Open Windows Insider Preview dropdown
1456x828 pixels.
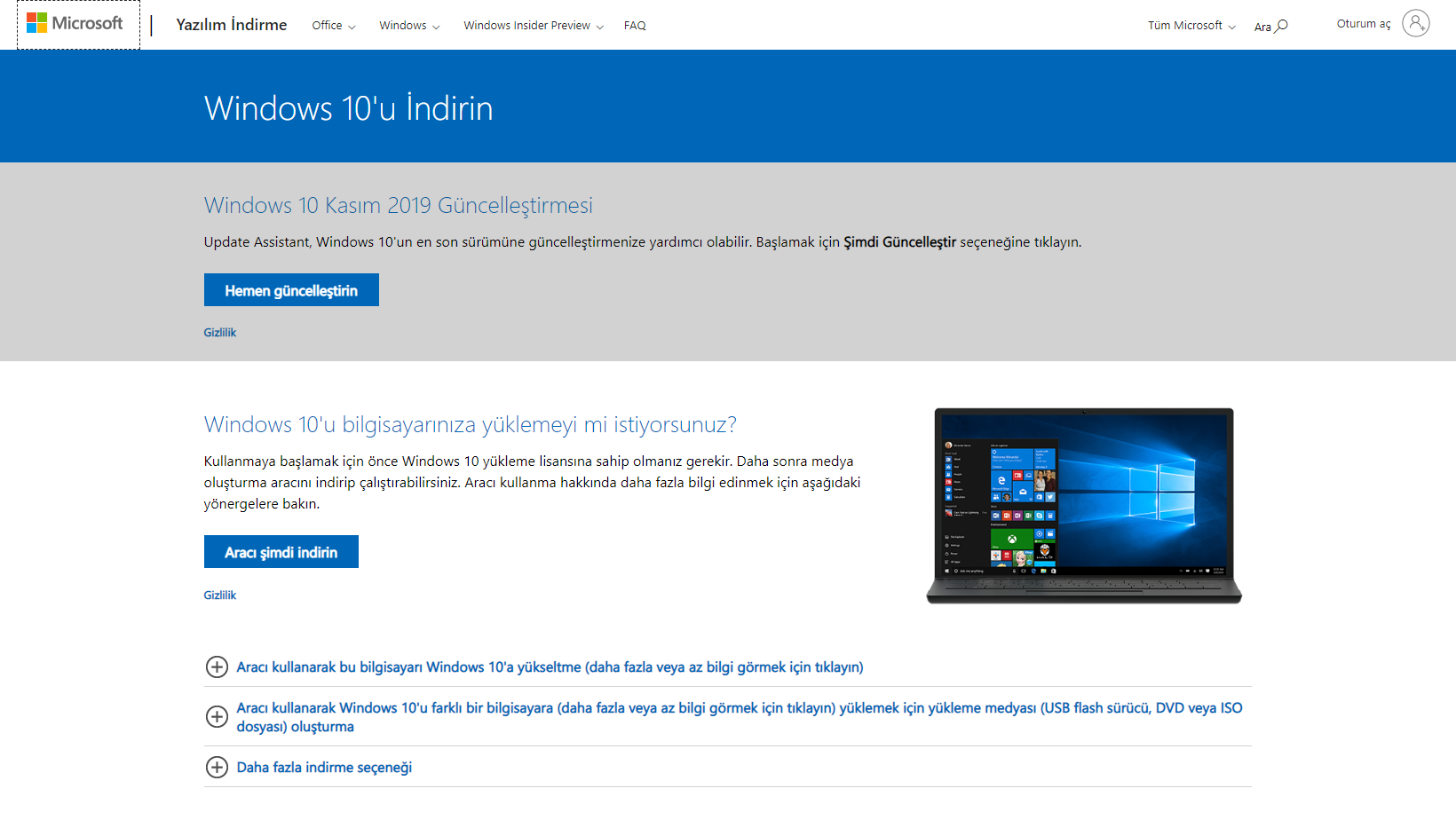[x=534, y=26]
